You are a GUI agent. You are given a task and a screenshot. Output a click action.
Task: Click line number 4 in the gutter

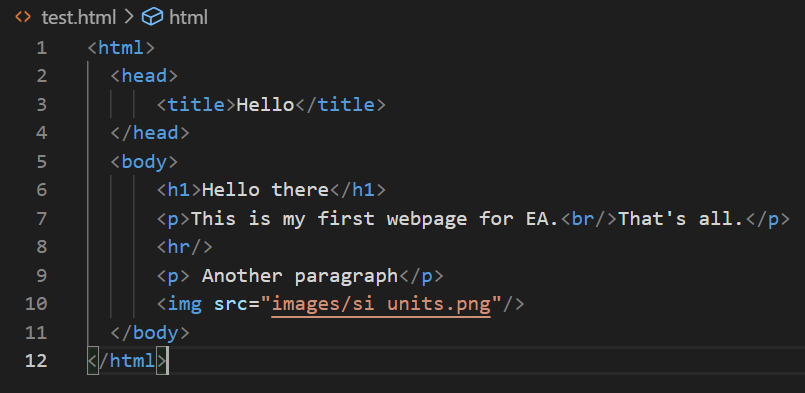42,134
